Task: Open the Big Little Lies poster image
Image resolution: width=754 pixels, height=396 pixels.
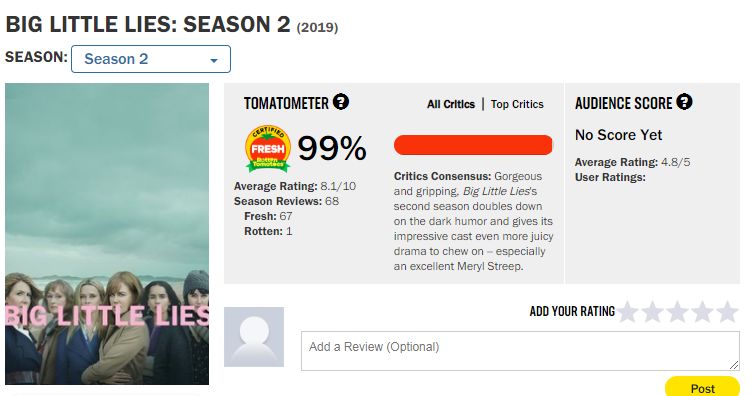Action: pyautogui.click(x=107, y=234)
